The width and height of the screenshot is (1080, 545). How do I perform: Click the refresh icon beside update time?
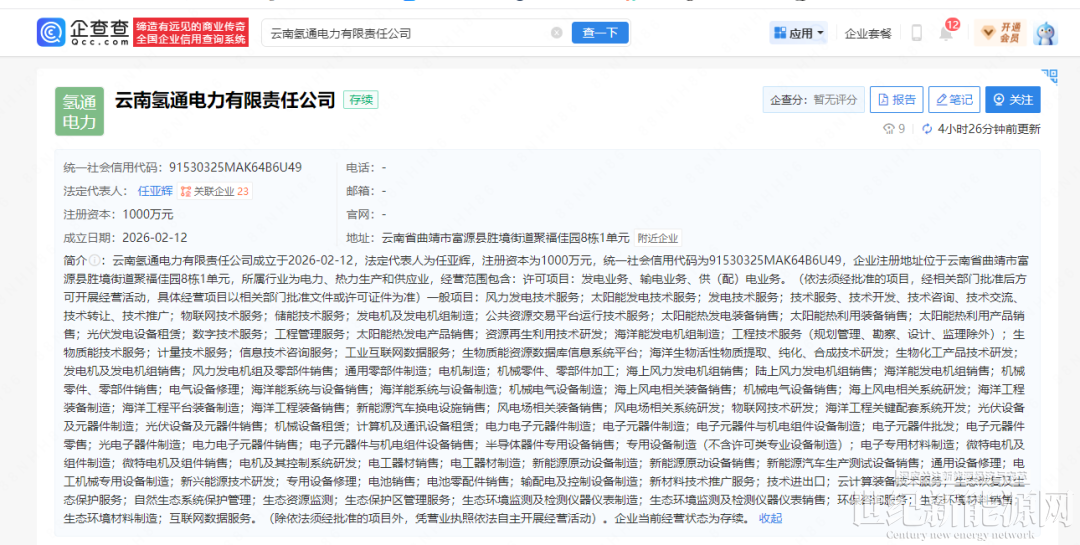click(926, 129)
